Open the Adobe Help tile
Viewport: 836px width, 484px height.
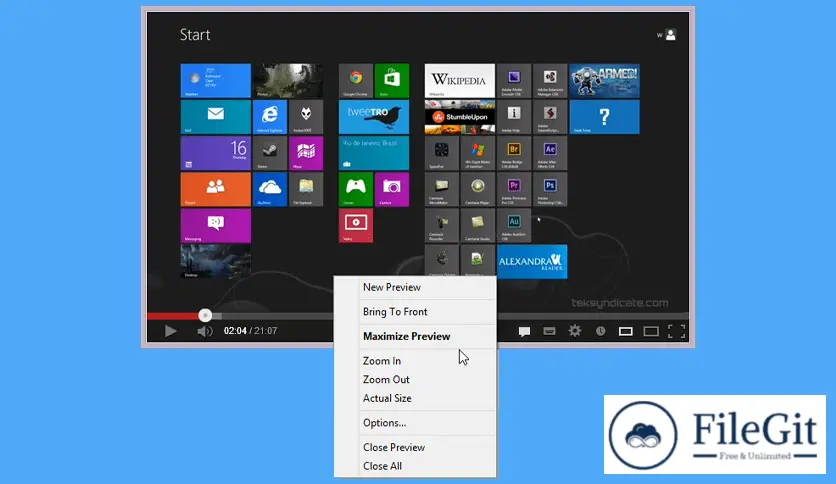[514, 117]
